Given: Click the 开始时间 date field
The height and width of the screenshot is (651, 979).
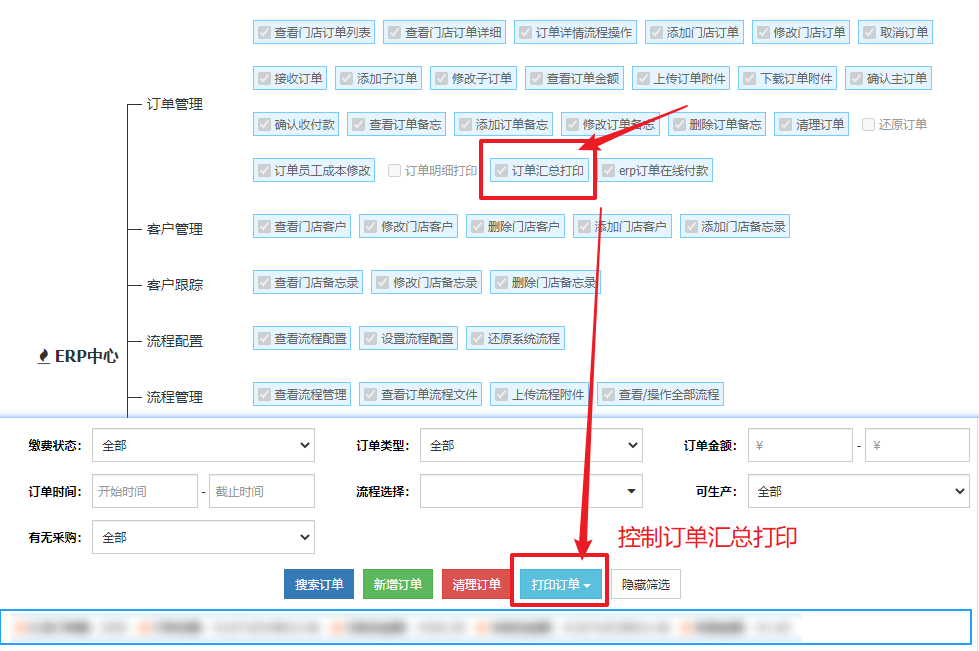Looking at the screenshot, I should tap(145, 491).
